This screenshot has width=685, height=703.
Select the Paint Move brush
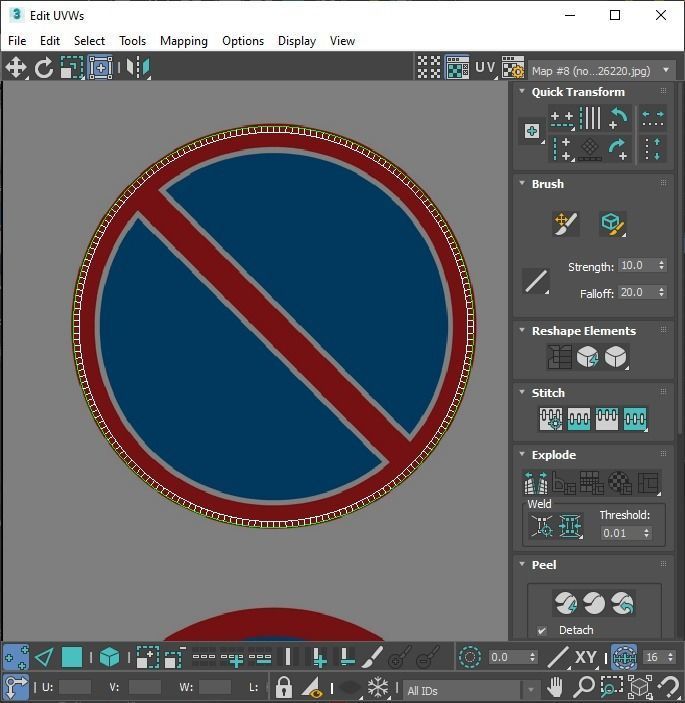point(566,223)
